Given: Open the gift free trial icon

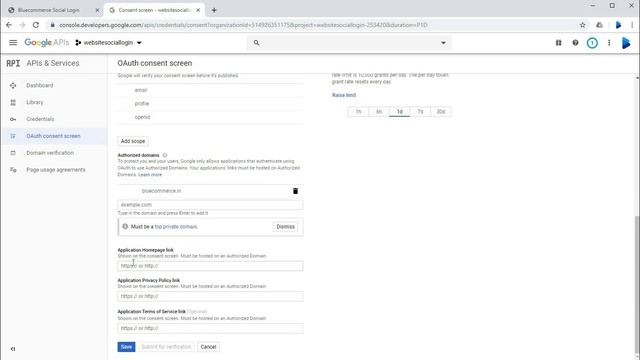Looking at the screenshot, I should point(558,42).
